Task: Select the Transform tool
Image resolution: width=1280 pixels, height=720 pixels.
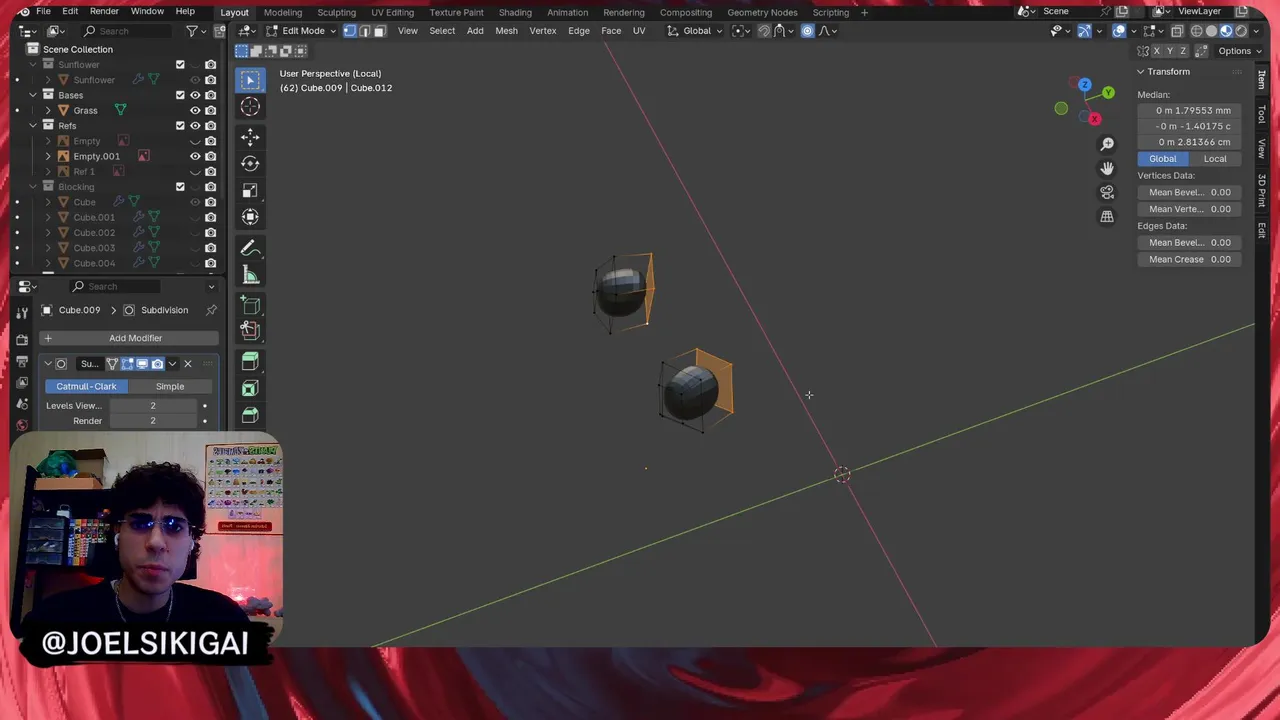Action: pos(250,217)
